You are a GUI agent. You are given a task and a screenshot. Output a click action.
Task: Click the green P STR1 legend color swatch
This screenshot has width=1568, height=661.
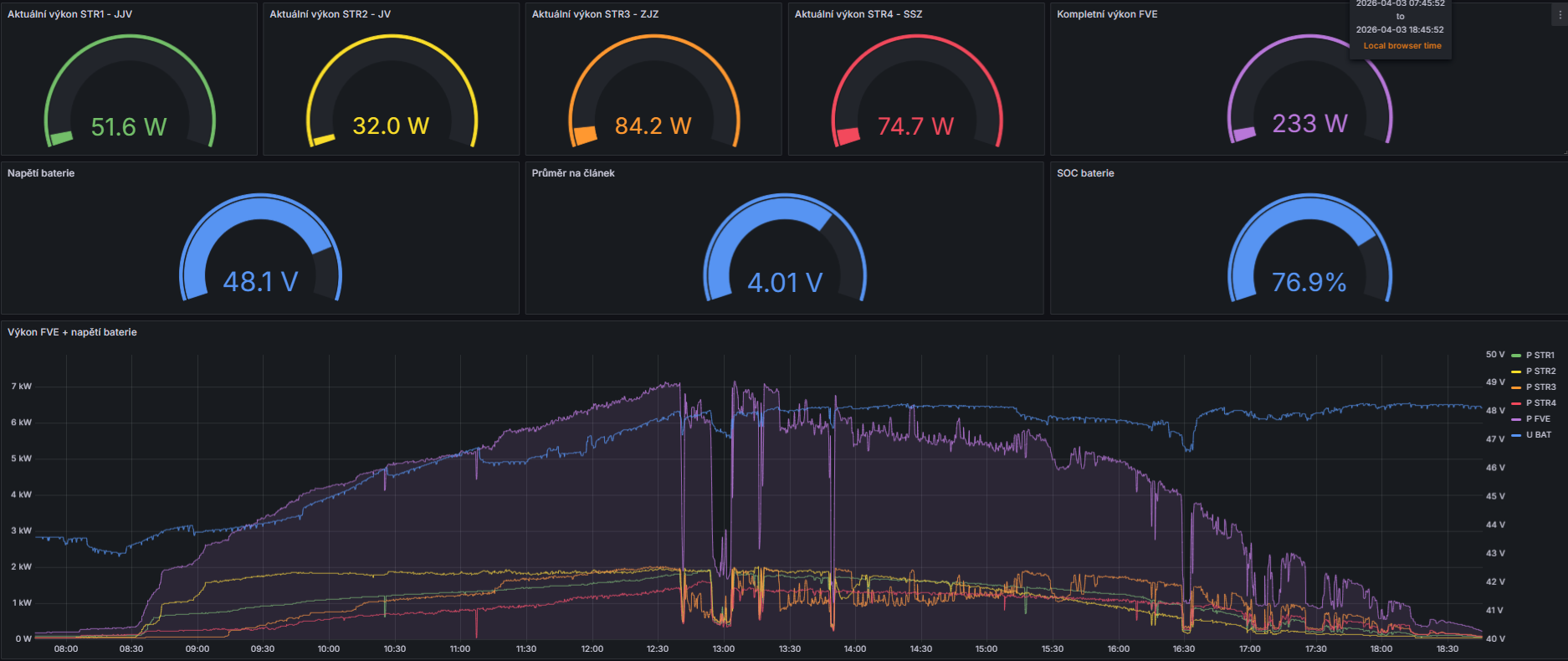click(1516, 356)
